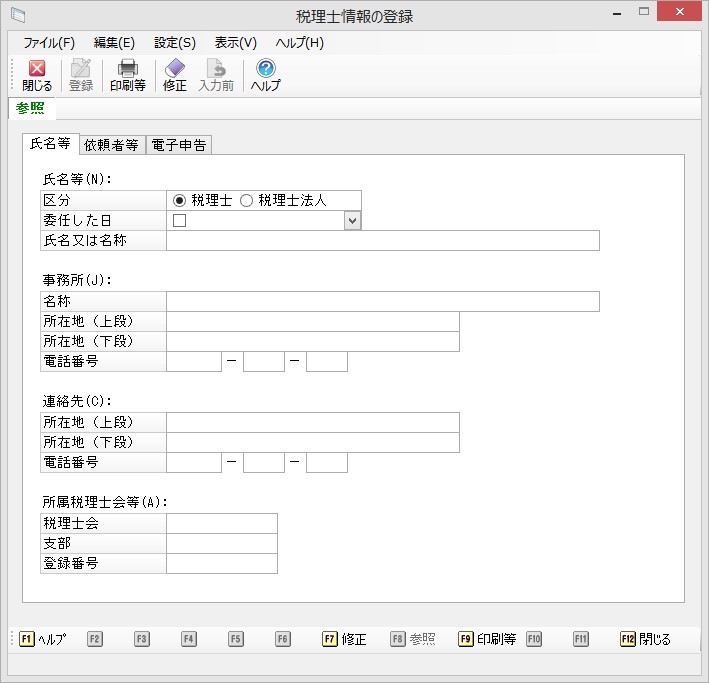The height and width of the screenshot is (683, 709).
Task: Open the 表示(V) menu
Action: click(235, 43)
